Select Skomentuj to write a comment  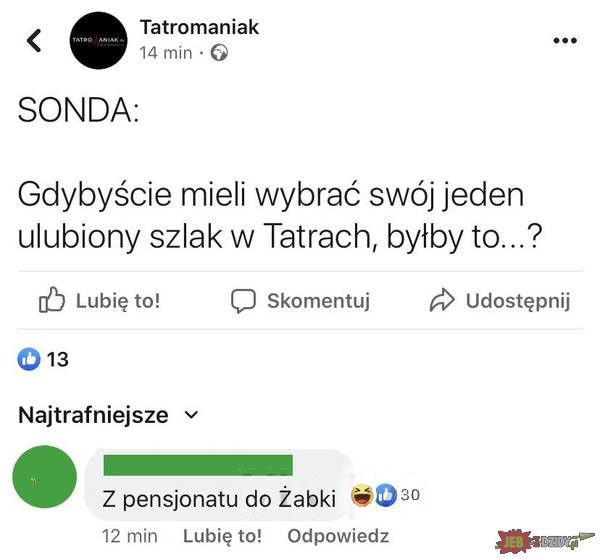(x=318, y=300)
